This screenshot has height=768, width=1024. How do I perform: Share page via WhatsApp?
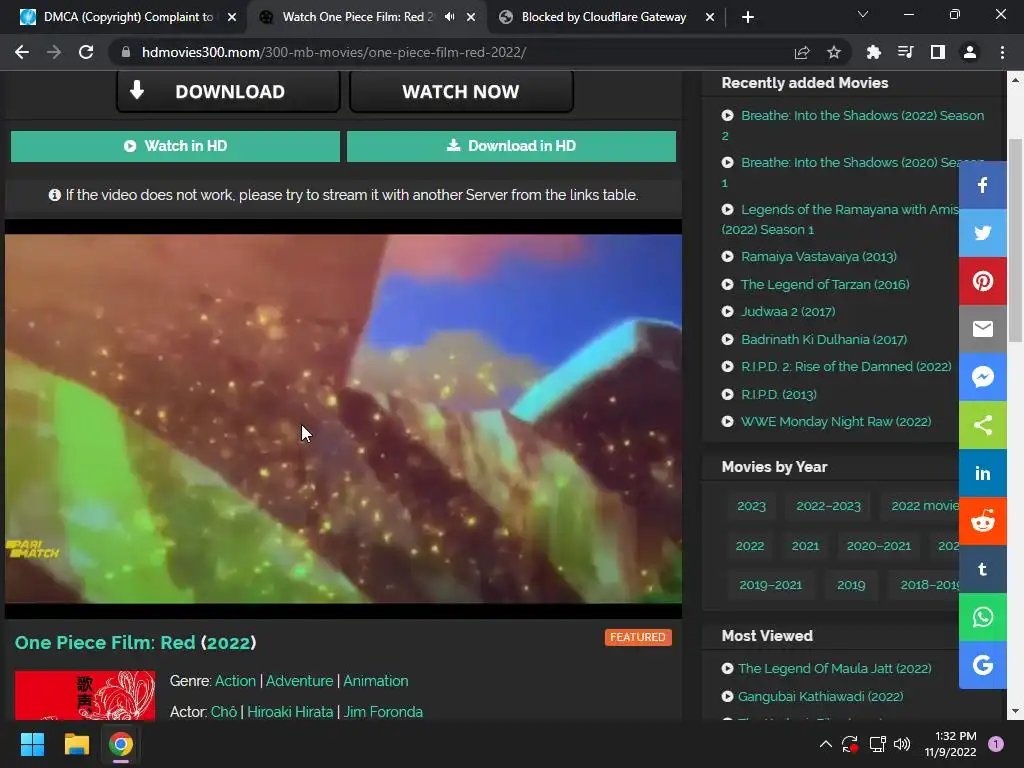982,617
